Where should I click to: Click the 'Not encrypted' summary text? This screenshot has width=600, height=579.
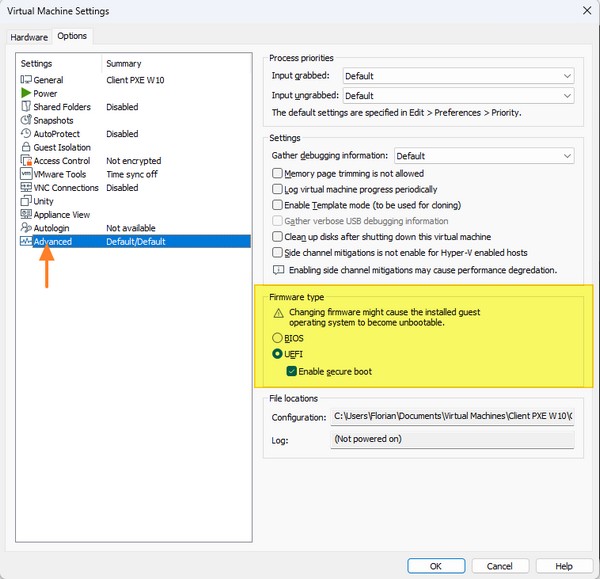click(x=134, y=161)
